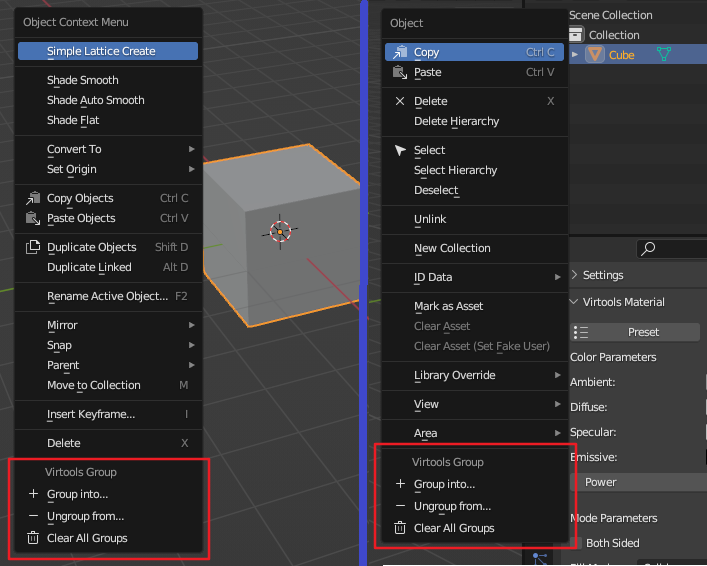
Task: Select Shade Smooth in Object Context Menu
Action: (83, 80)
